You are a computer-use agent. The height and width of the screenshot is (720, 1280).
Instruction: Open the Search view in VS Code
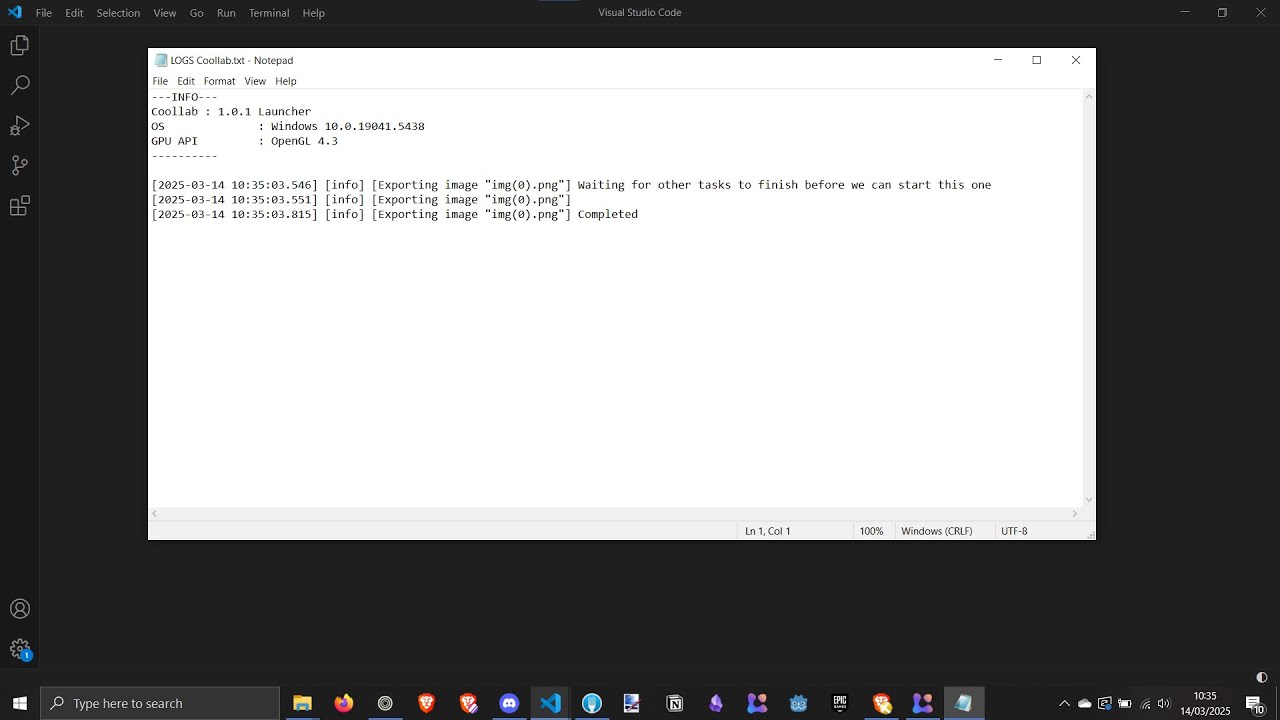tap(19, 85)
